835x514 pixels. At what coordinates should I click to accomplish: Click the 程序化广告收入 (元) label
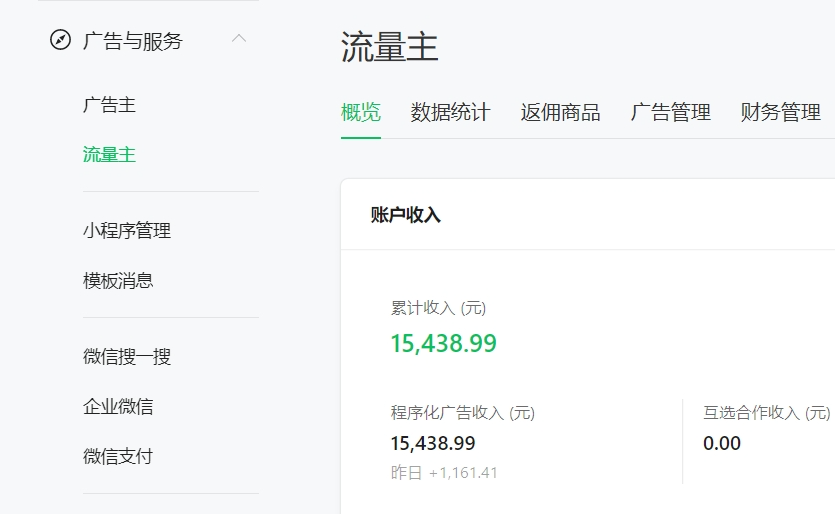coord(463,413)
